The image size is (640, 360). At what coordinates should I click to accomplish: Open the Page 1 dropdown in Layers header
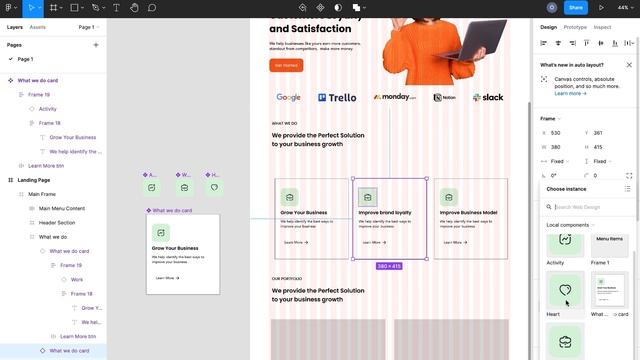click(x=89, y=27)
